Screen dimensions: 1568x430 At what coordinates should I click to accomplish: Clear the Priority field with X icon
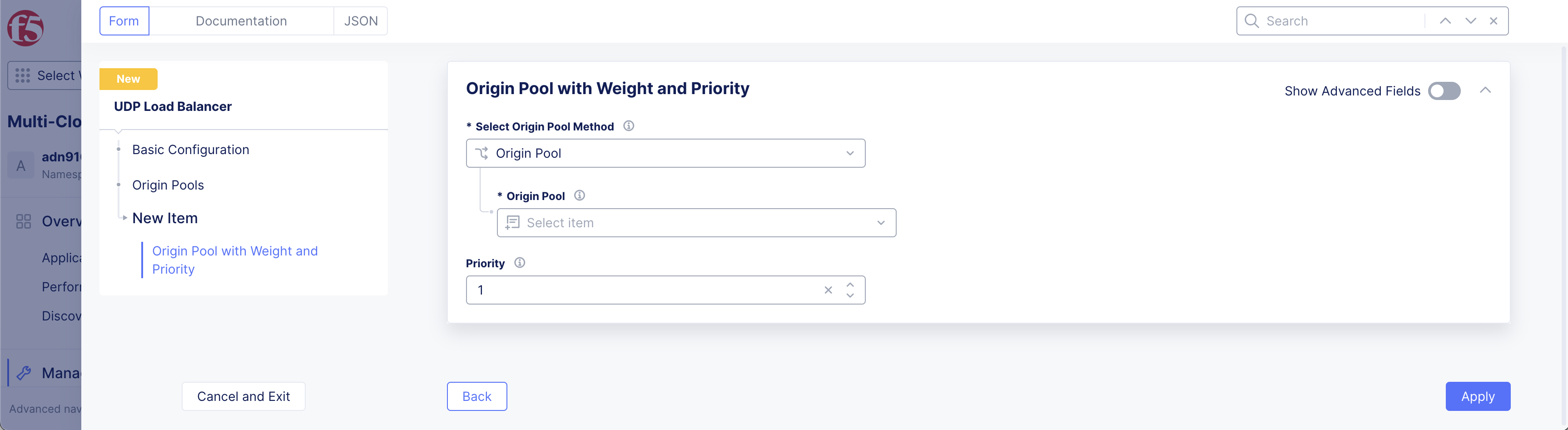click(x=828, y=290)
